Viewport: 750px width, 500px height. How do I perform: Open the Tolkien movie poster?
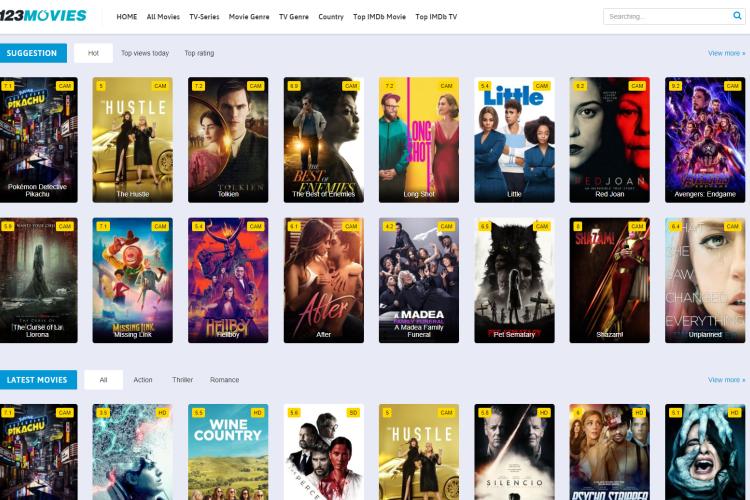[x=228, y=140]
